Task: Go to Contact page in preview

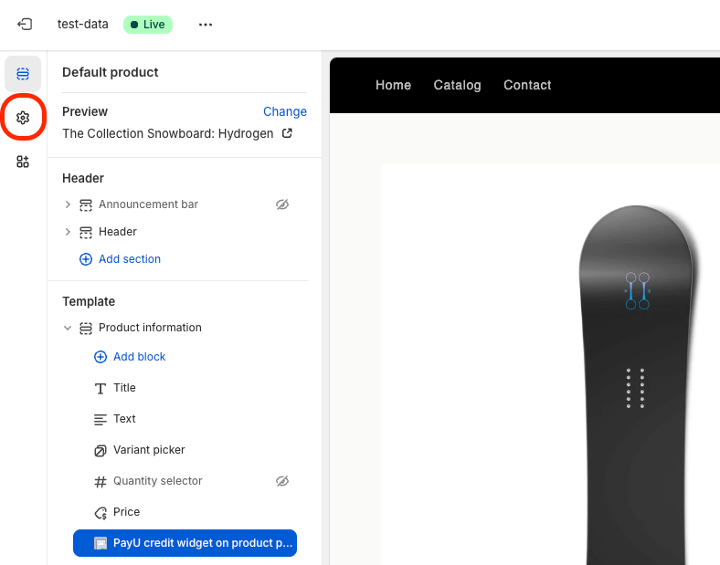Action: coord(527,85)
